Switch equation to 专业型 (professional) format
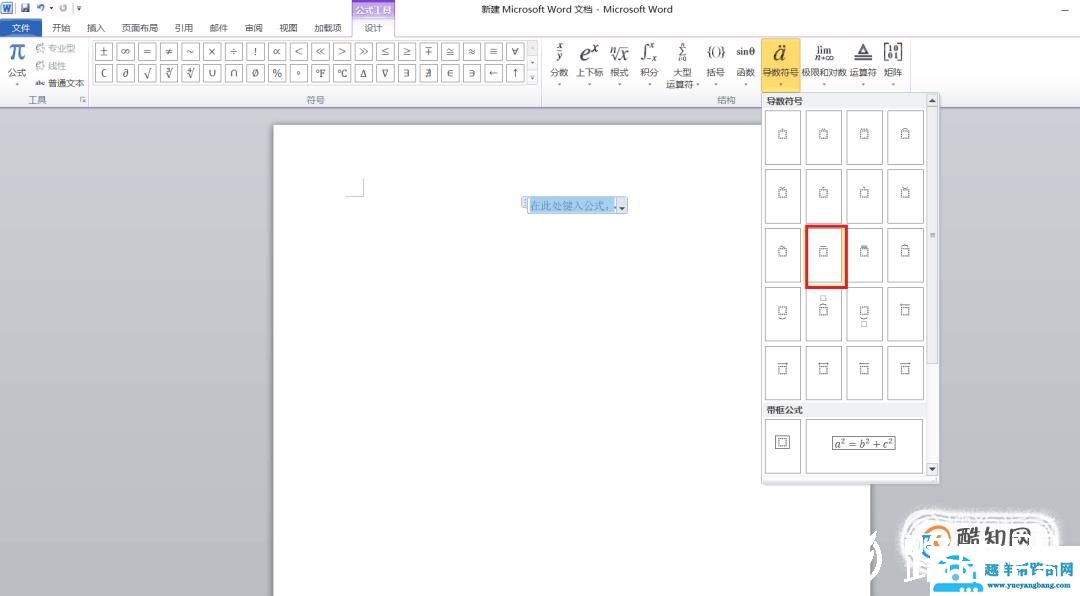This screenshot has width=1080, height=596. 56,48
